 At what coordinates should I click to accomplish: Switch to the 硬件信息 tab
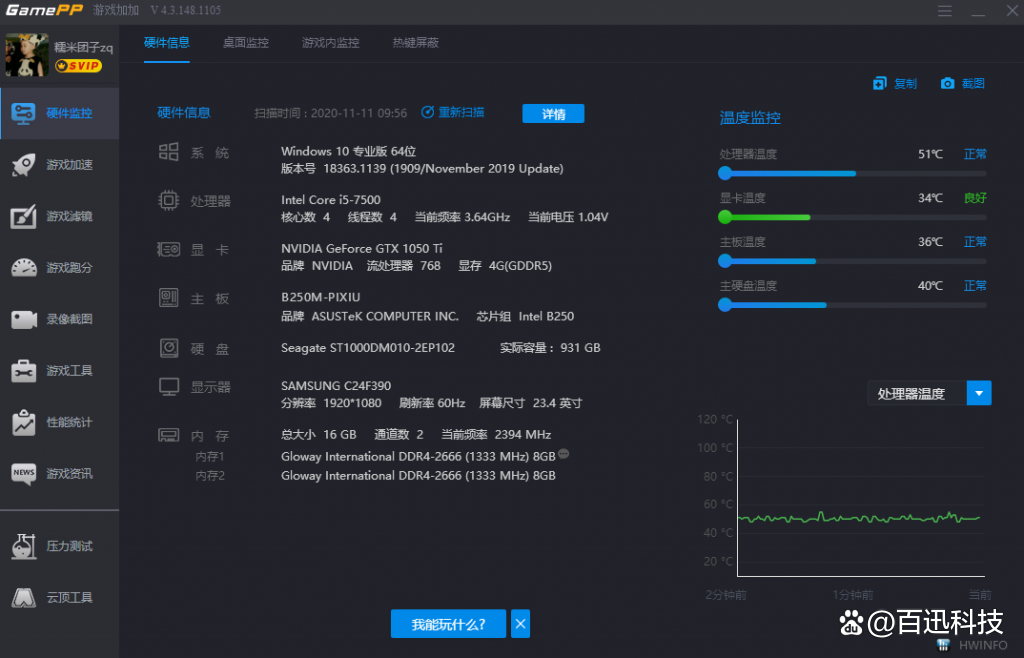[167, 43]
